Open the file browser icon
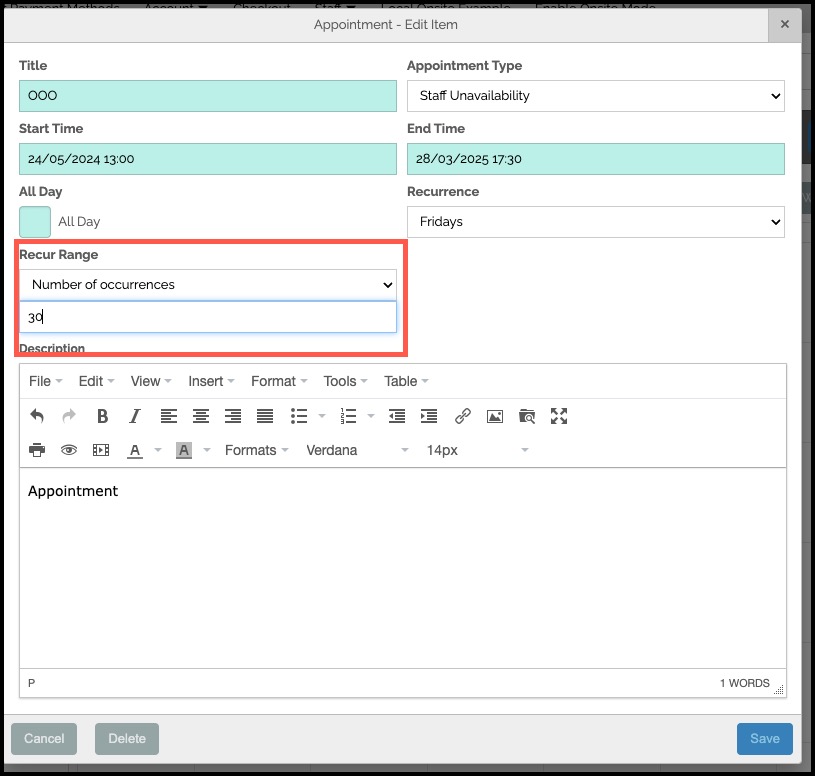 [527, 416]
